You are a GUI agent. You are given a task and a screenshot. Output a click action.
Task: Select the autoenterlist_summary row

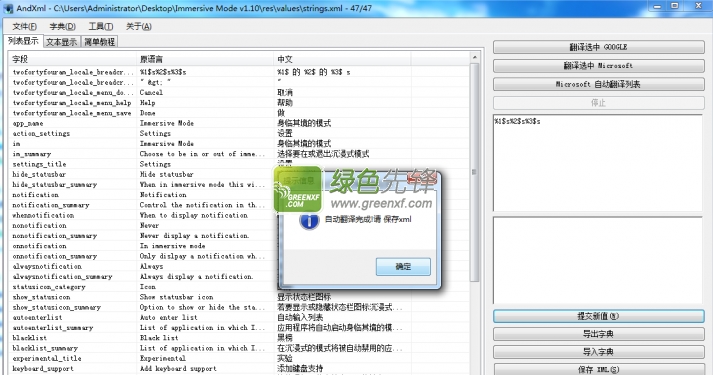(239, 328)
